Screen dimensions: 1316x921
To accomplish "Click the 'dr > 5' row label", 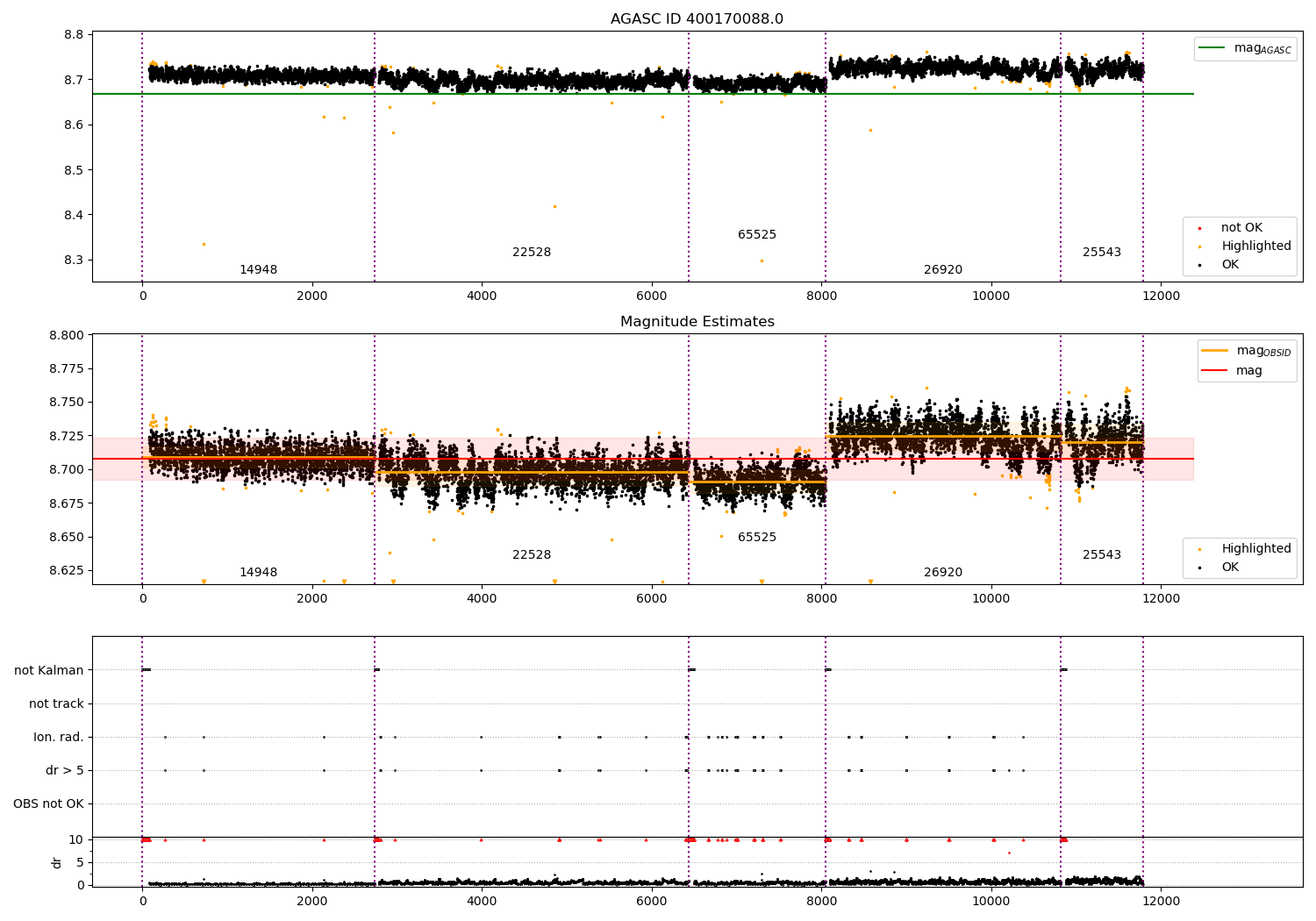I will (x=65, y=771).
